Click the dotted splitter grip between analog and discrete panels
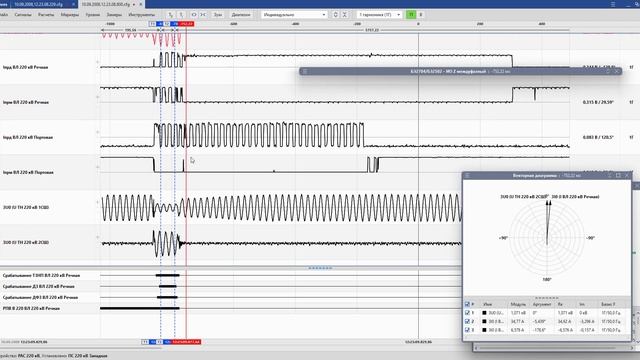The height and width of the screenshot is (360, 640). tap(320, 268)
